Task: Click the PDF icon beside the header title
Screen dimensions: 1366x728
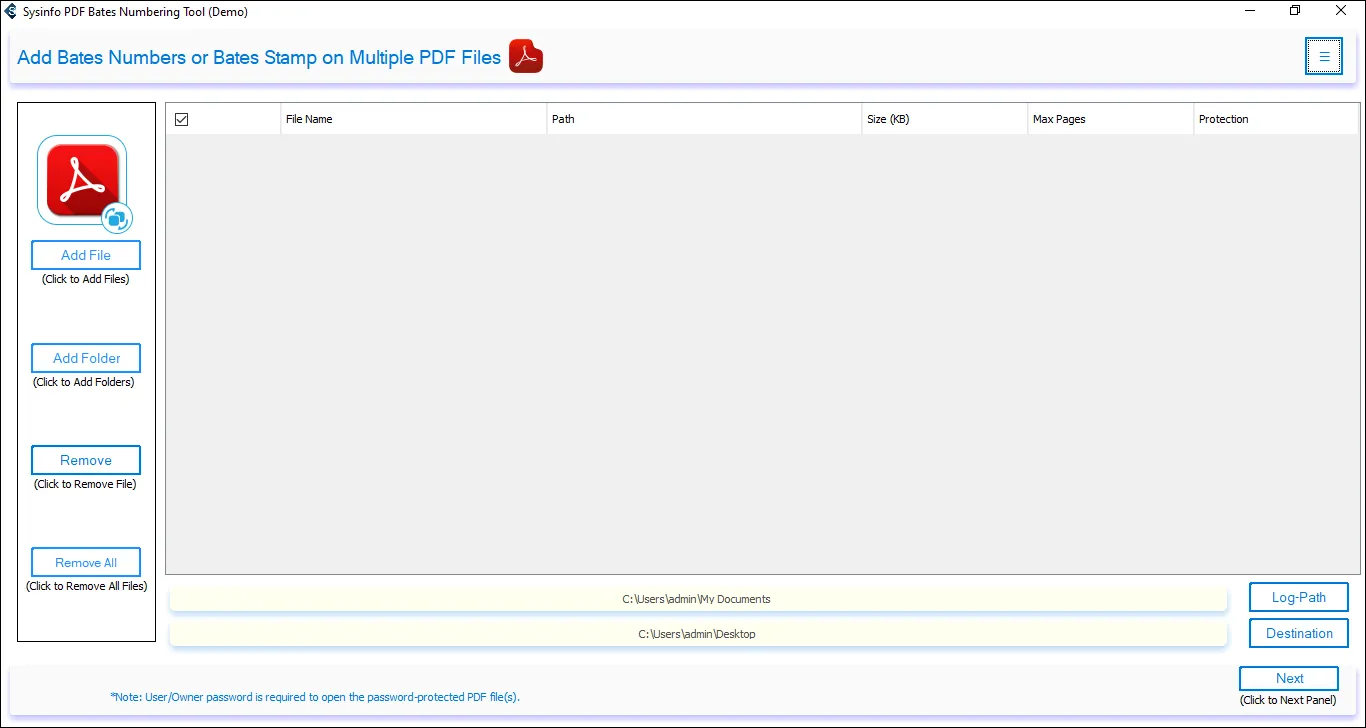Action: 524,56
